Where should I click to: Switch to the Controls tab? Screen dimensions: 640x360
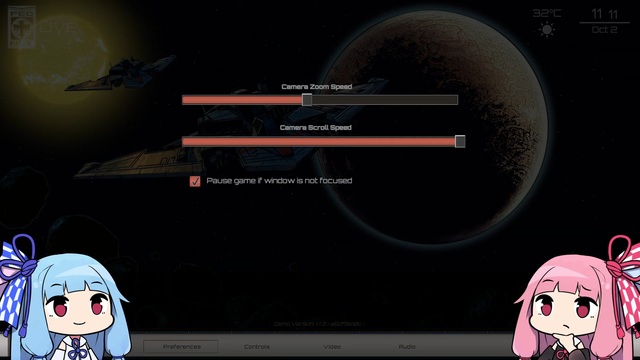point(257,347)
